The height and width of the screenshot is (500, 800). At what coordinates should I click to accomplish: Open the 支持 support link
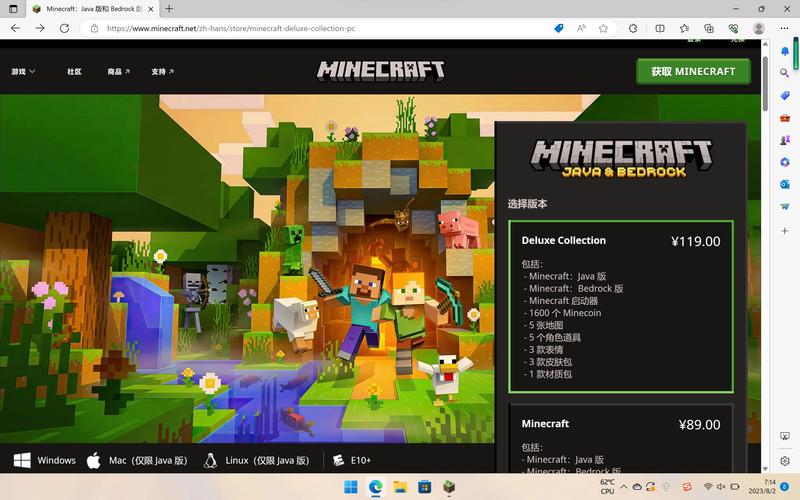(x=162, y=72)
